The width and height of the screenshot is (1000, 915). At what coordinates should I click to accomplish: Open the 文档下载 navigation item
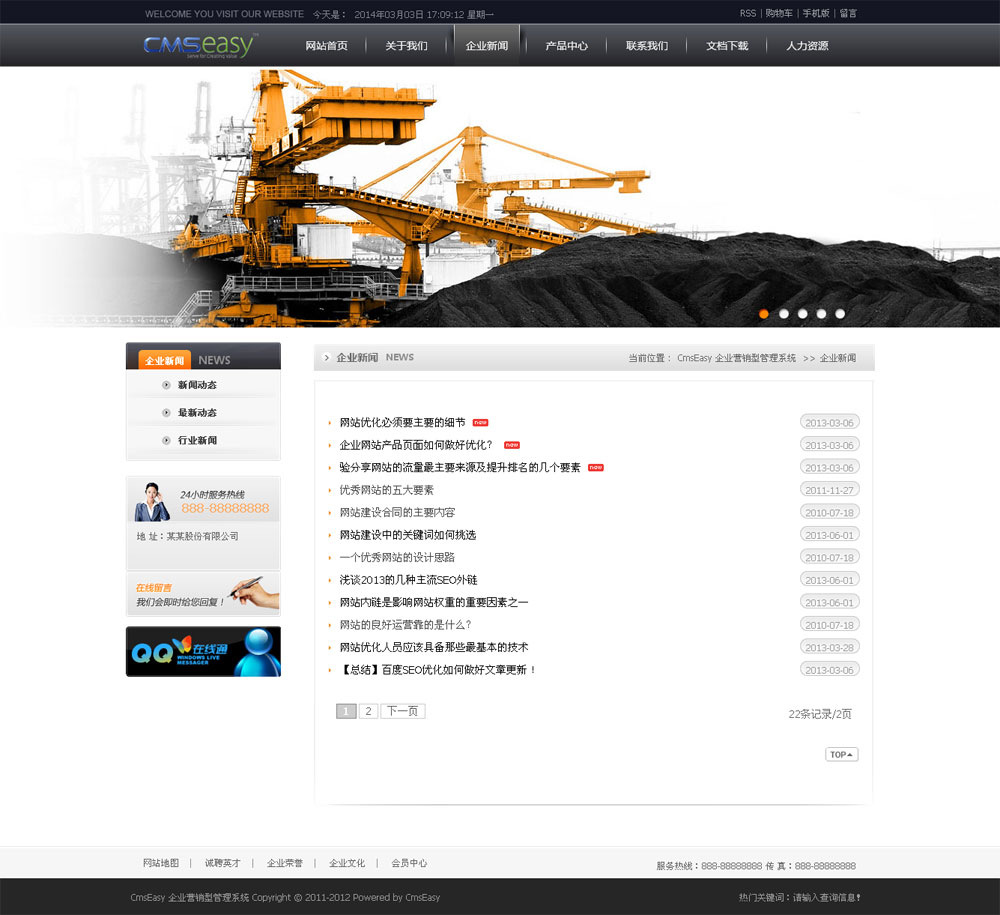pos(726,46)
